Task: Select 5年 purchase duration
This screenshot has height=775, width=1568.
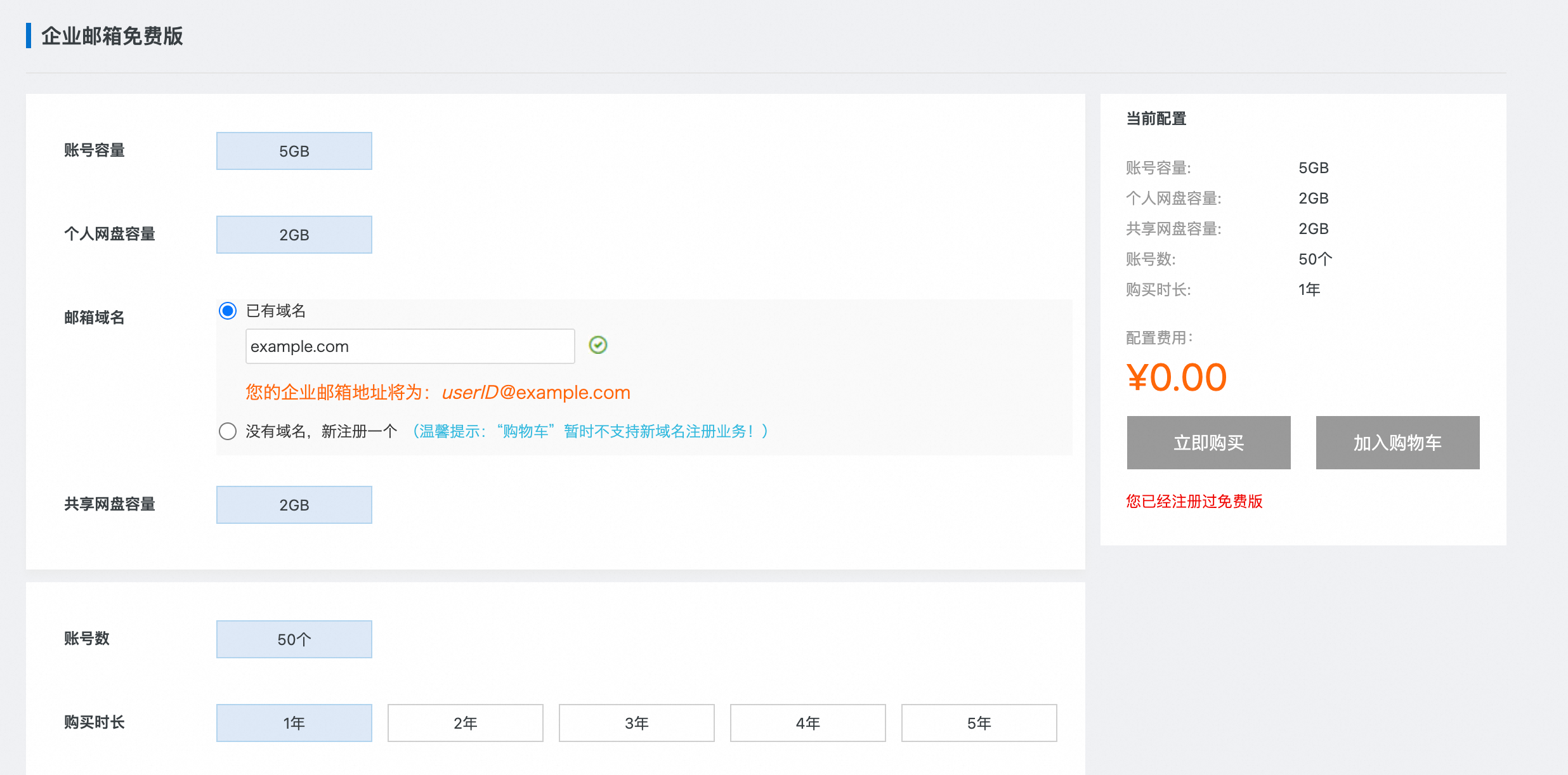Action: [x=979, y=723]
